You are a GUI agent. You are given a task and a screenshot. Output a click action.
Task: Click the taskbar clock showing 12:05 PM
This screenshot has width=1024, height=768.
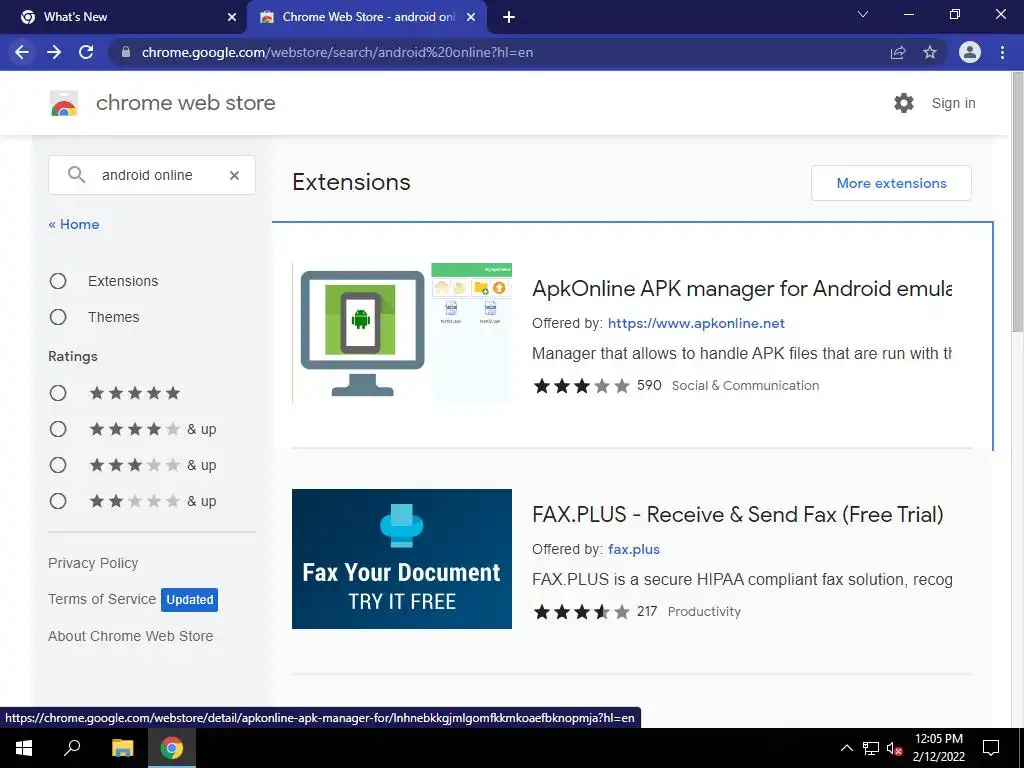pos(938,748)
